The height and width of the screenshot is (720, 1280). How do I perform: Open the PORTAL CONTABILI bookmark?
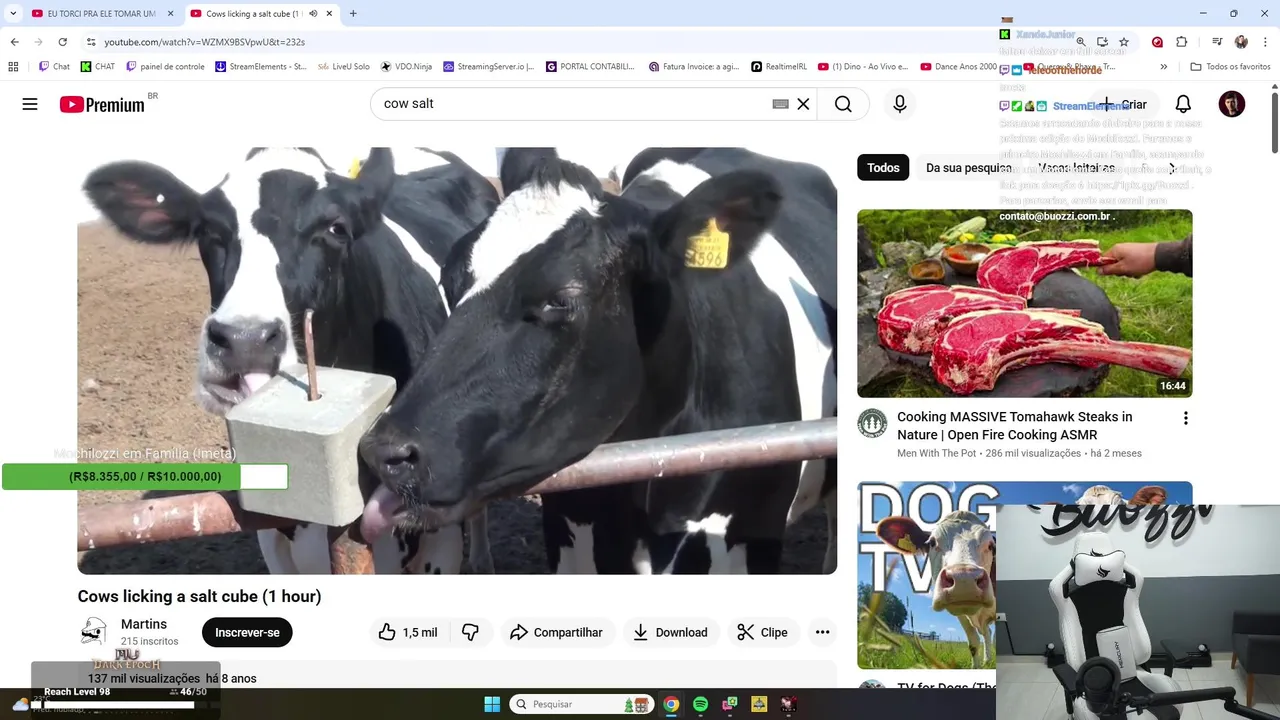tap(590, 67)
